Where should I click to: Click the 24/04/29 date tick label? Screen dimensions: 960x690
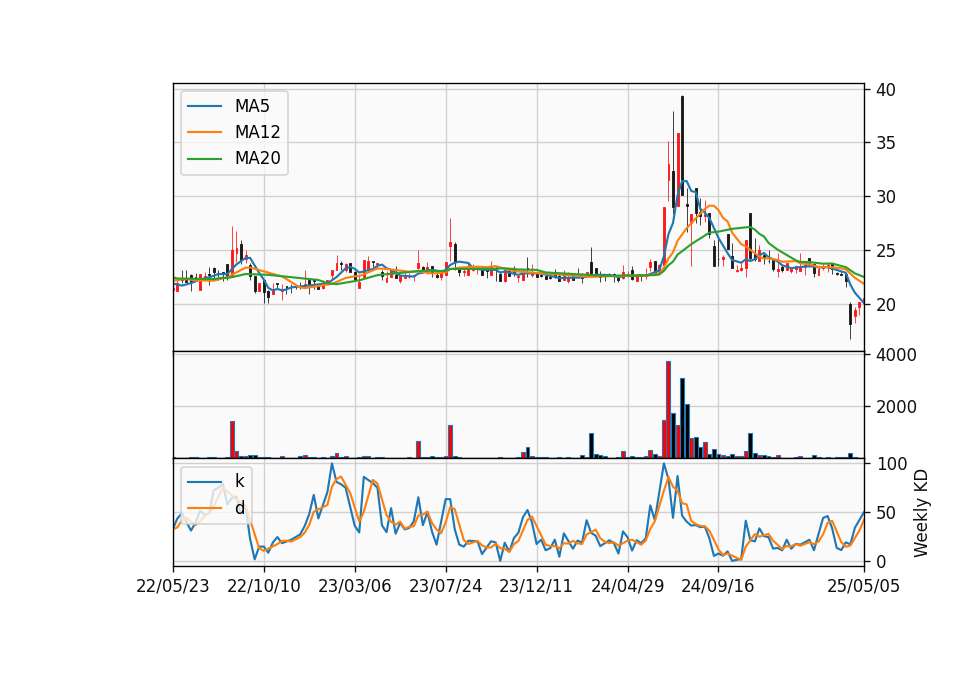[x=628, y=586]
